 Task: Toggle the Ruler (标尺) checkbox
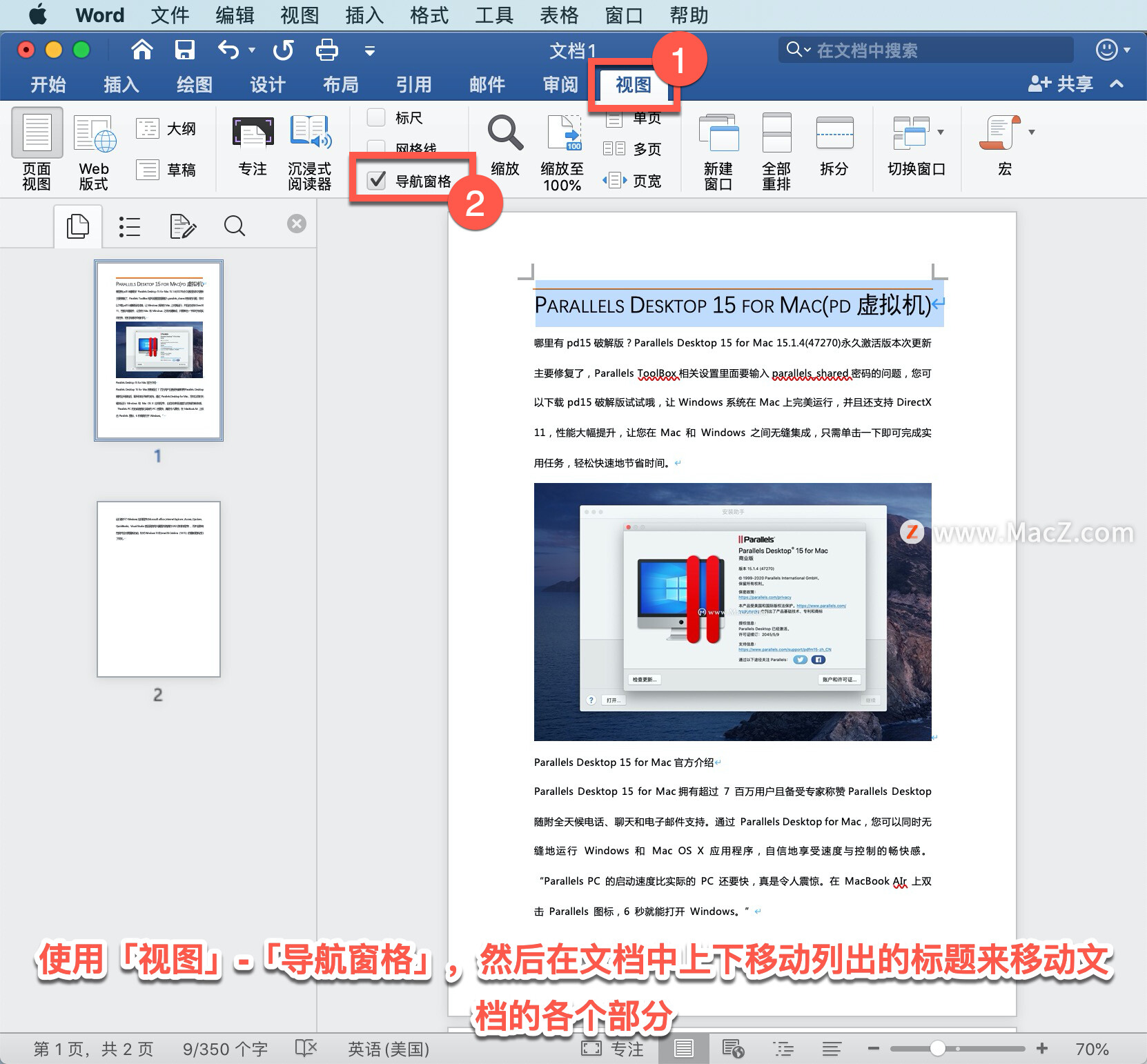click(376, 117)
